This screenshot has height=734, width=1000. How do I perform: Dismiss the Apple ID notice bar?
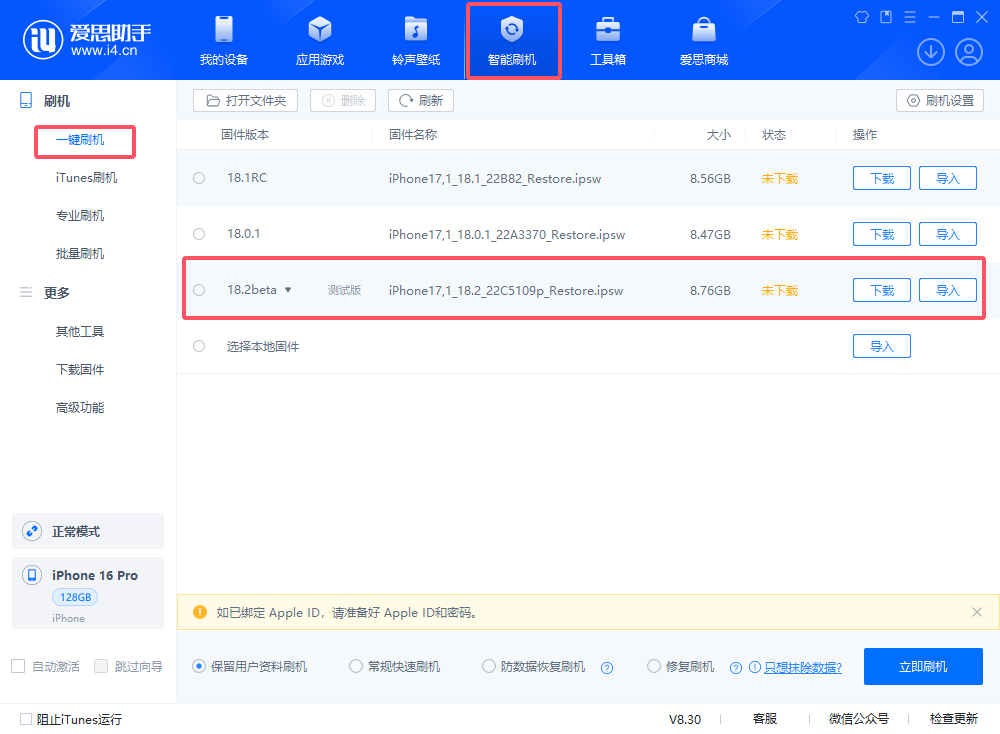click(x=976, y=612)
